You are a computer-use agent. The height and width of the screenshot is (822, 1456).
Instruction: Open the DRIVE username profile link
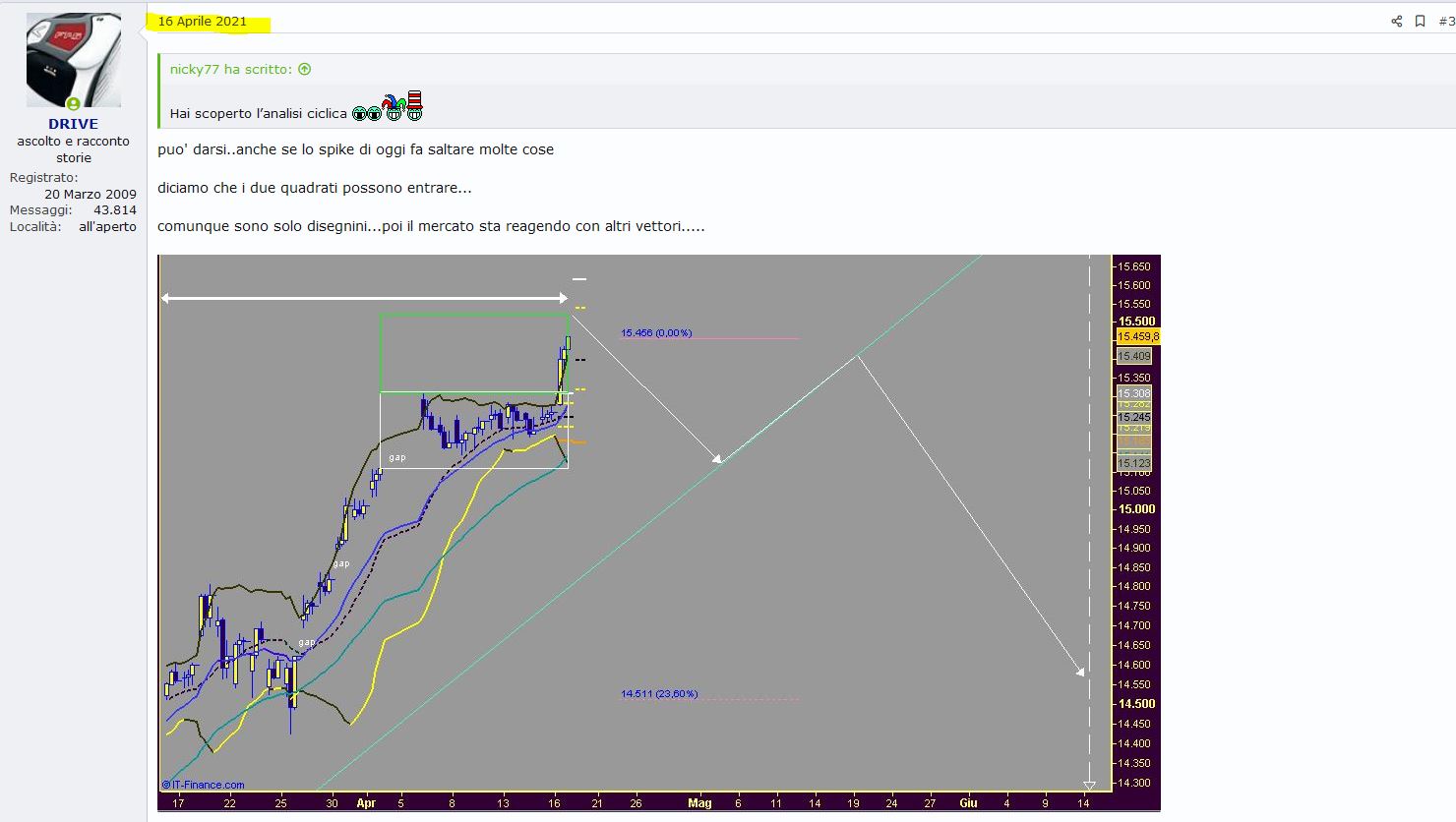(74, 124)
